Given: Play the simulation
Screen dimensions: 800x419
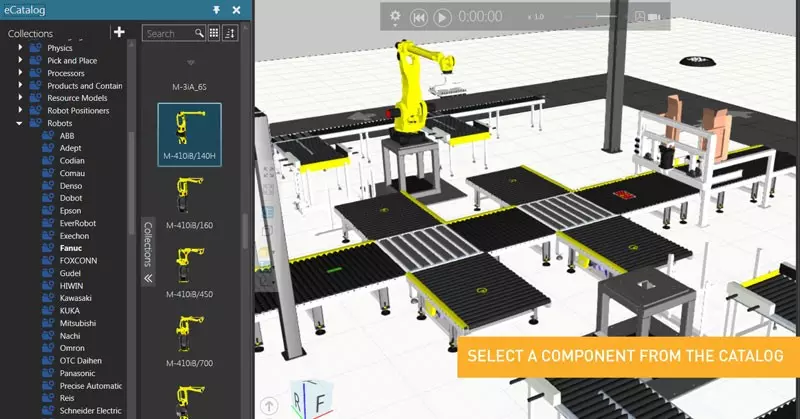Looking at the screenshot, I should point(443,17).
